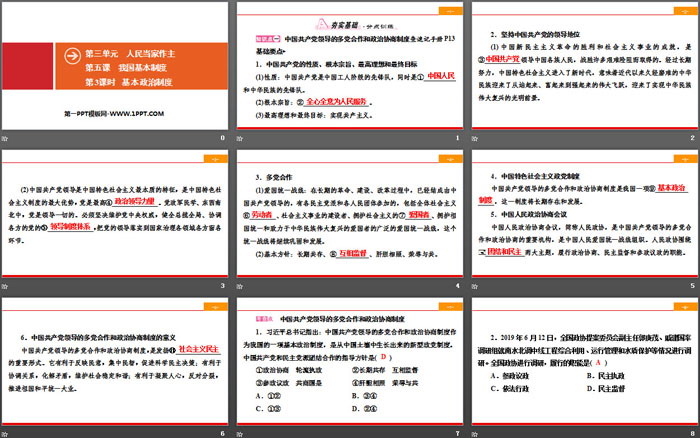This screenshot has height=438, width=700.
Task: Click the animation star icon under slide 5
Action: (475, 286)
